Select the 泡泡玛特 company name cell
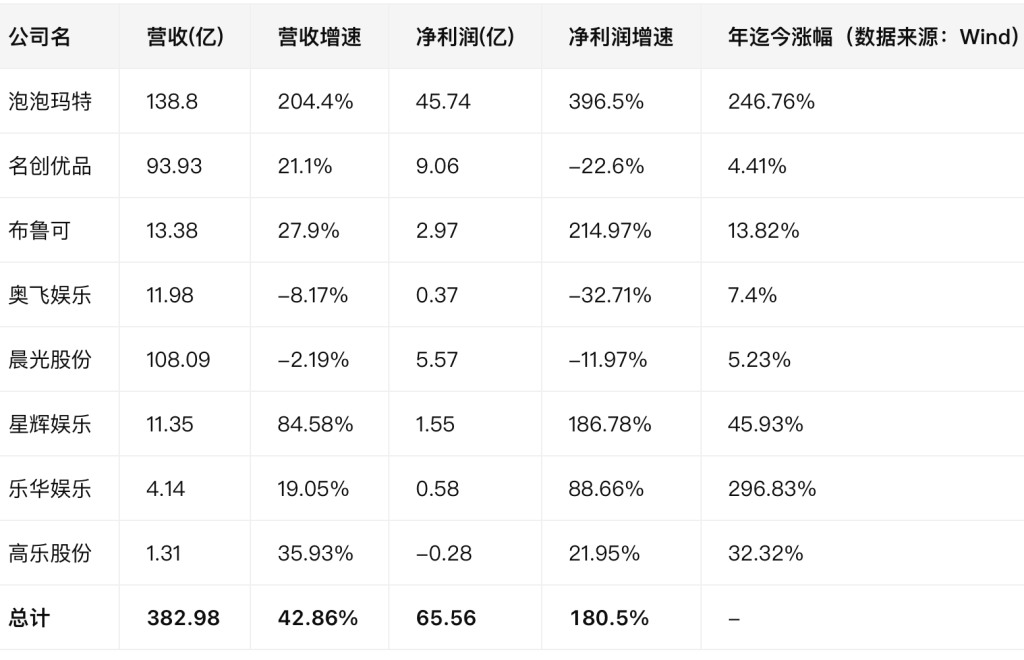 (x=50, y=101)
